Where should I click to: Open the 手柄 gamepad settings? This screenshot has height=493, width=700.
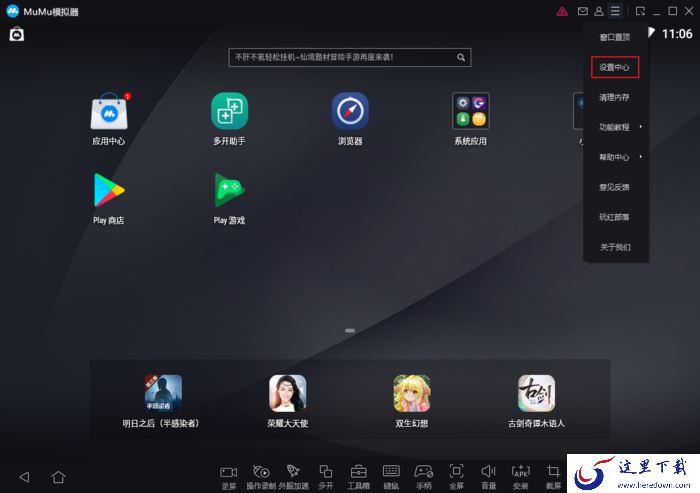tap(424, 477)
